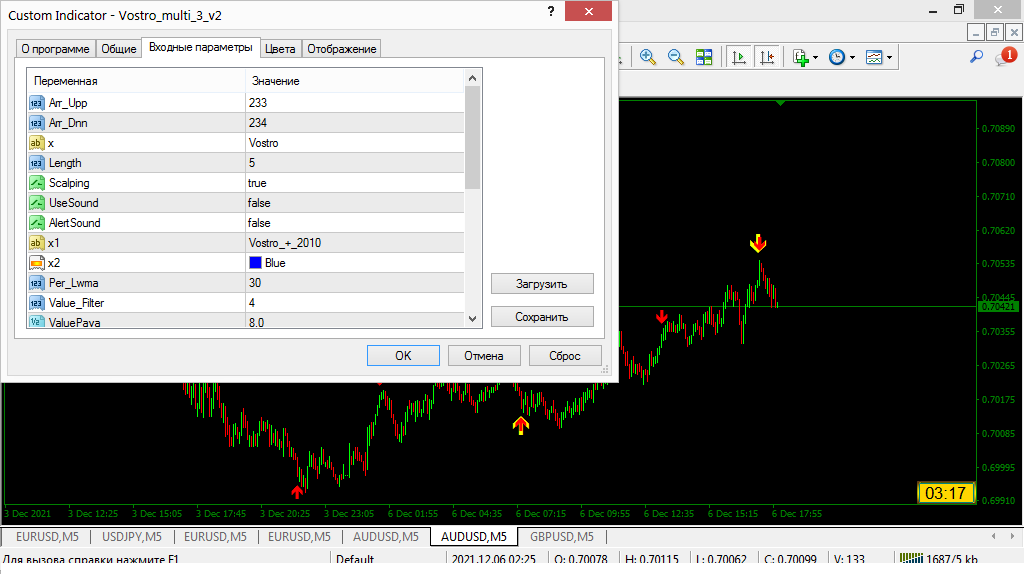
Task: Switch to the О программе tab
Action: (56, 49)
